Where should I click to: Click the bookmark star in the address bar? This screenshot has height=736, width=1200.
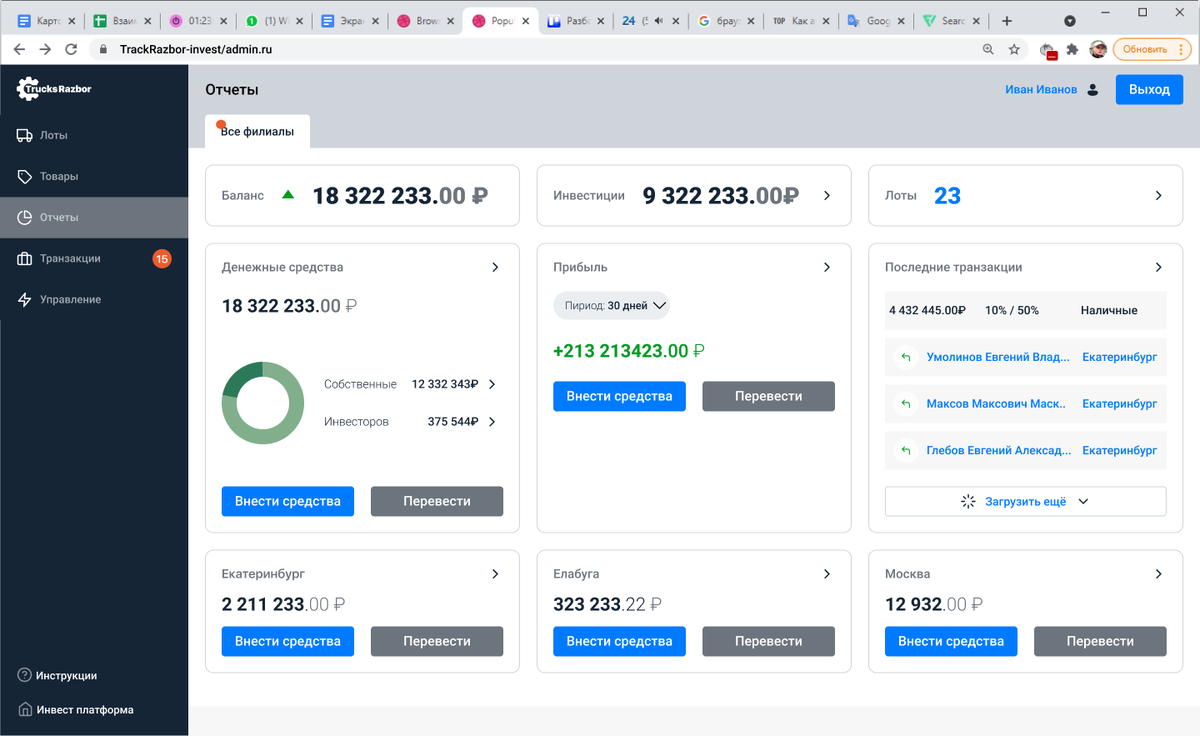tap(1014, 48)
